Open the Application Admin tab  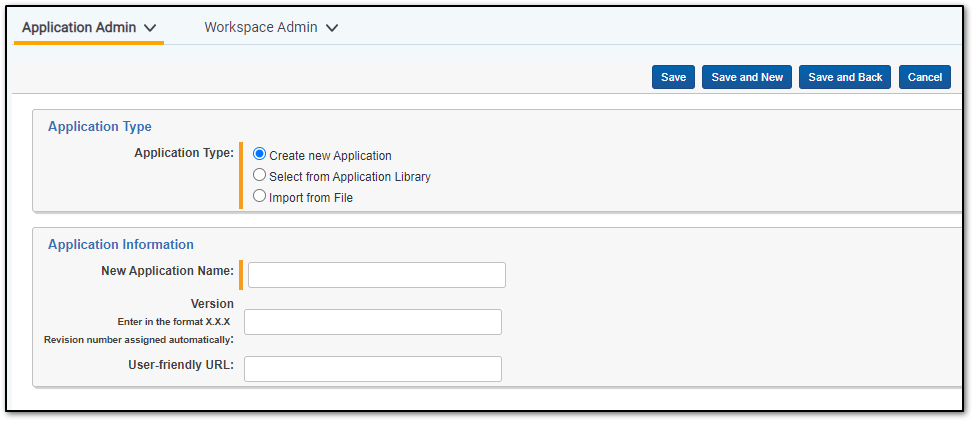click(89, 27)
